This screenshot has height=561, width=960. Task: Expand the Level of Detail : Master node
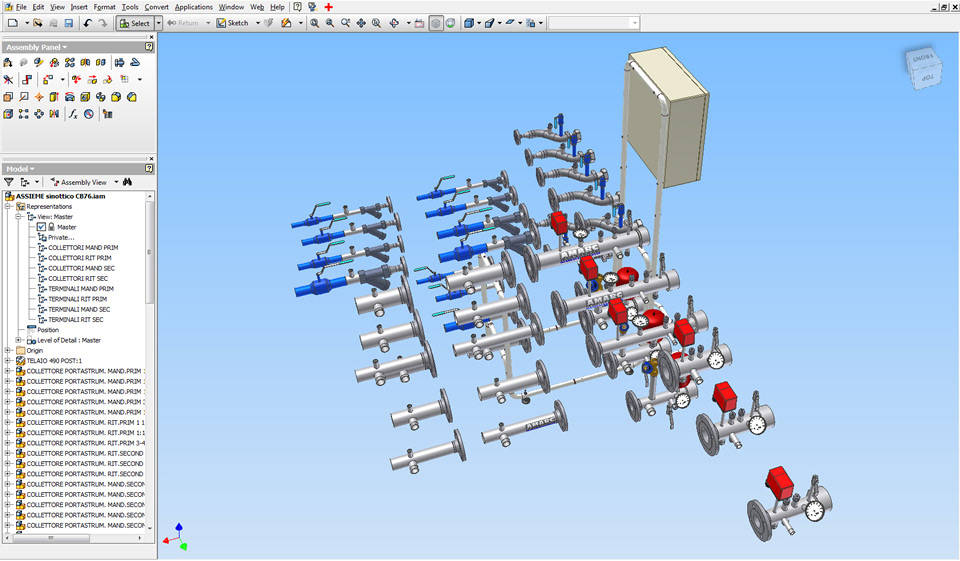tap(19, 340)
